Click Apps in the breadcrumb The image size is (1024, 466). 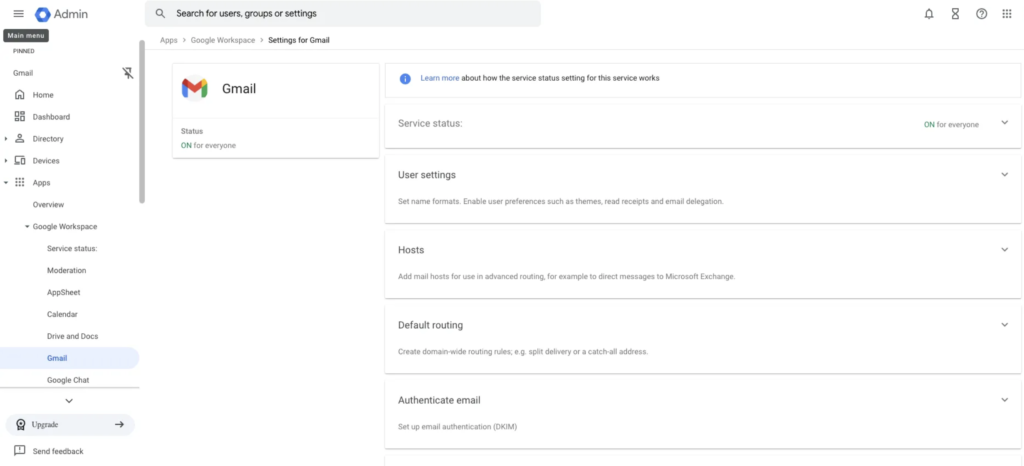(168, 40)
